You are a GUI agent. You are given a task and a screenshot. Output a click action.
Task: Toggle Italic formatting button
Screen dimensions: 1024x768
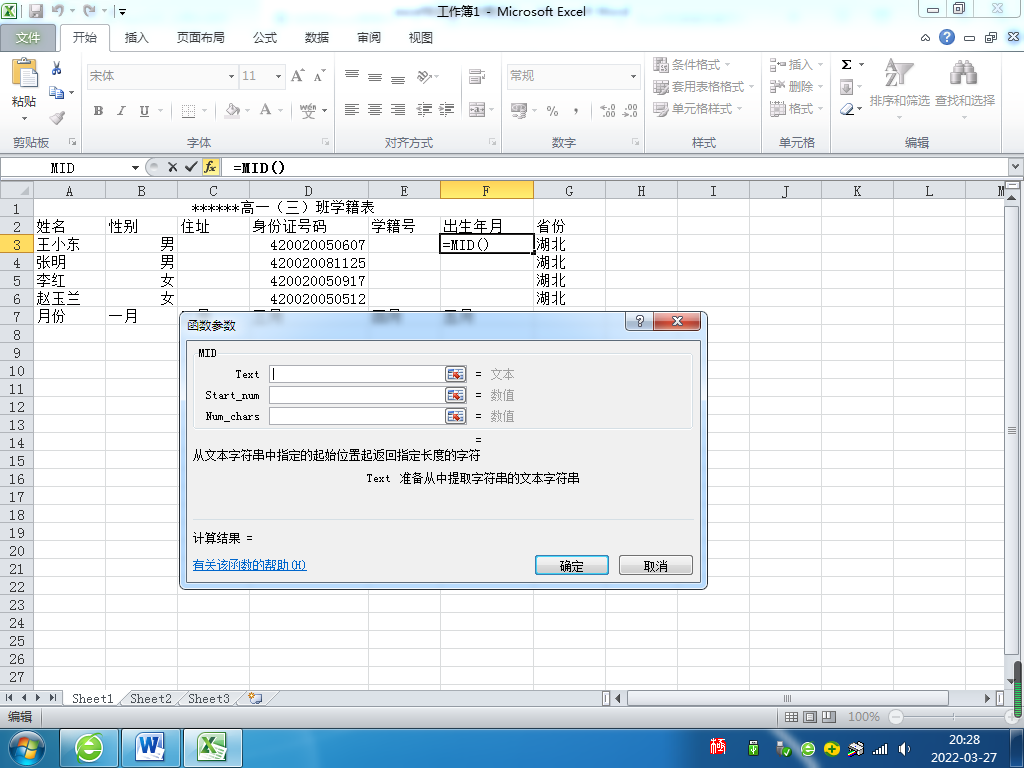pyautogui.click(x=121, y=110)
